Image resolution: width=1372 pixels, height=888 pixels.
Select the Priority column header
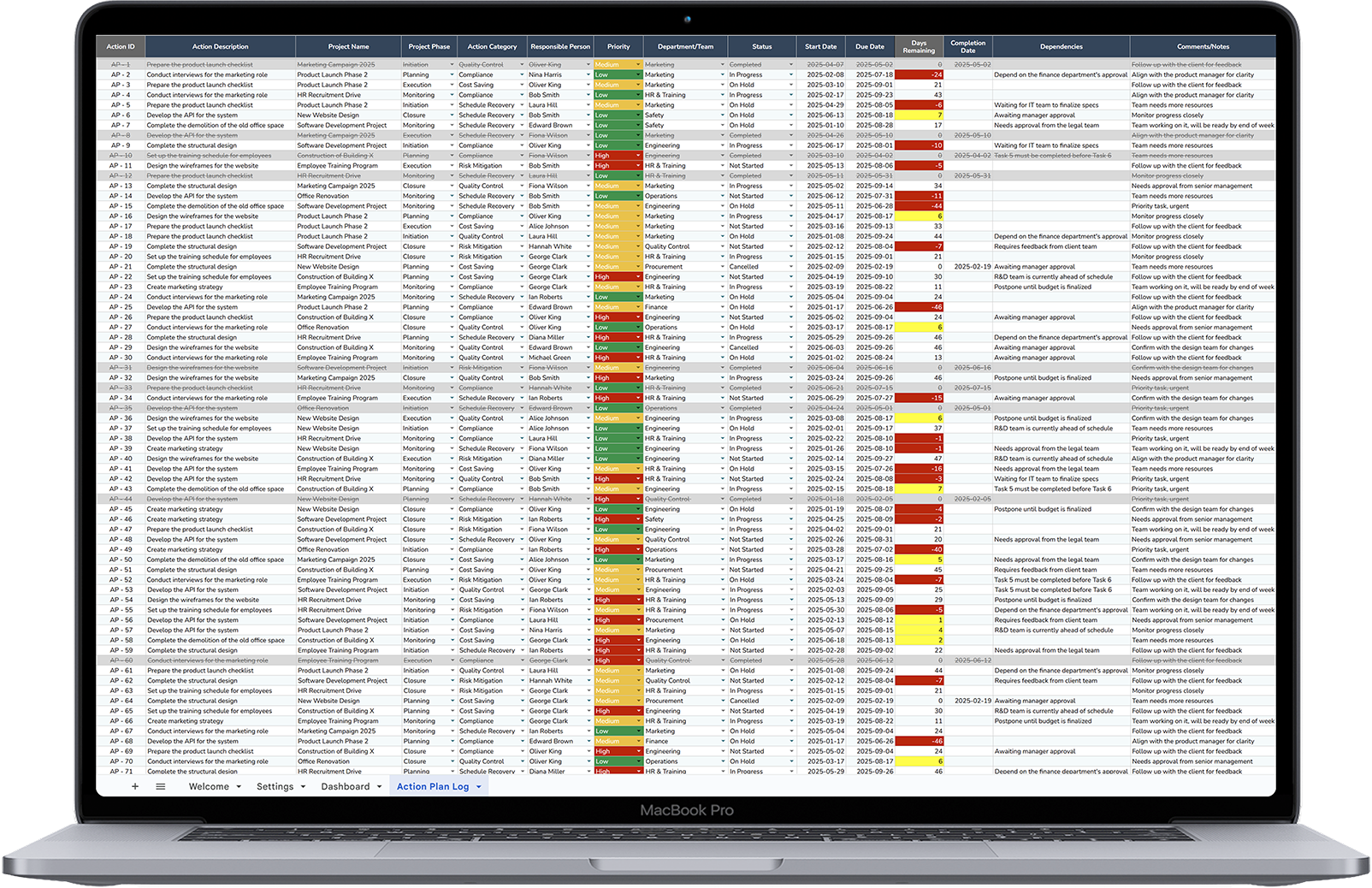[618, 47]
